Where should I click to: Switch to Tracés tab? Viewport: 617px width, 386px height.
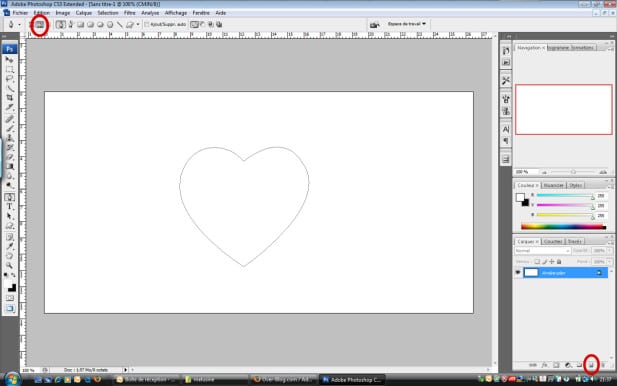coord(575,241)
